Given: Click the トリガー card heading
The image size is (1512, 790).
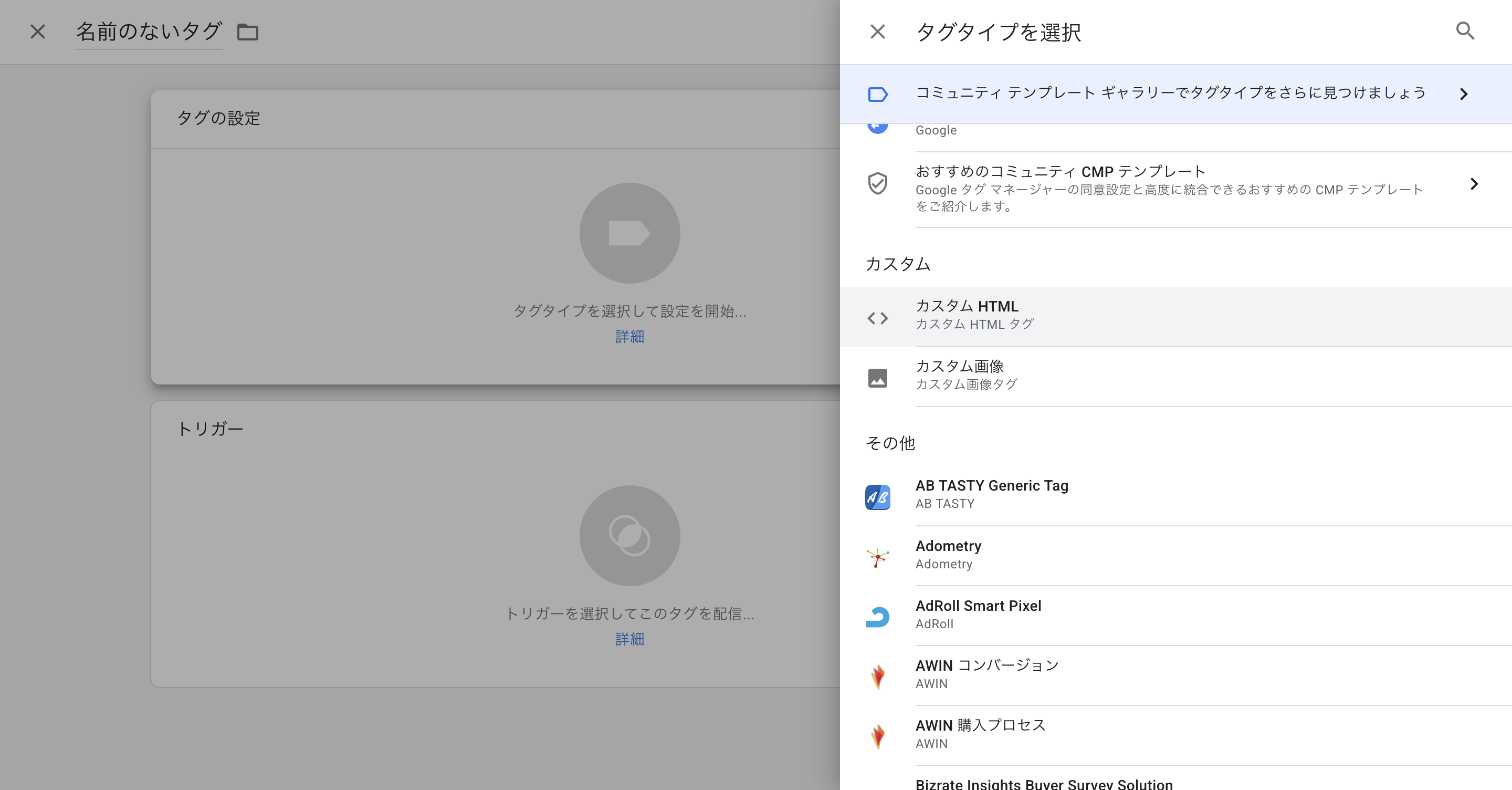Looking at the screenshot, I should coord(209,429).
